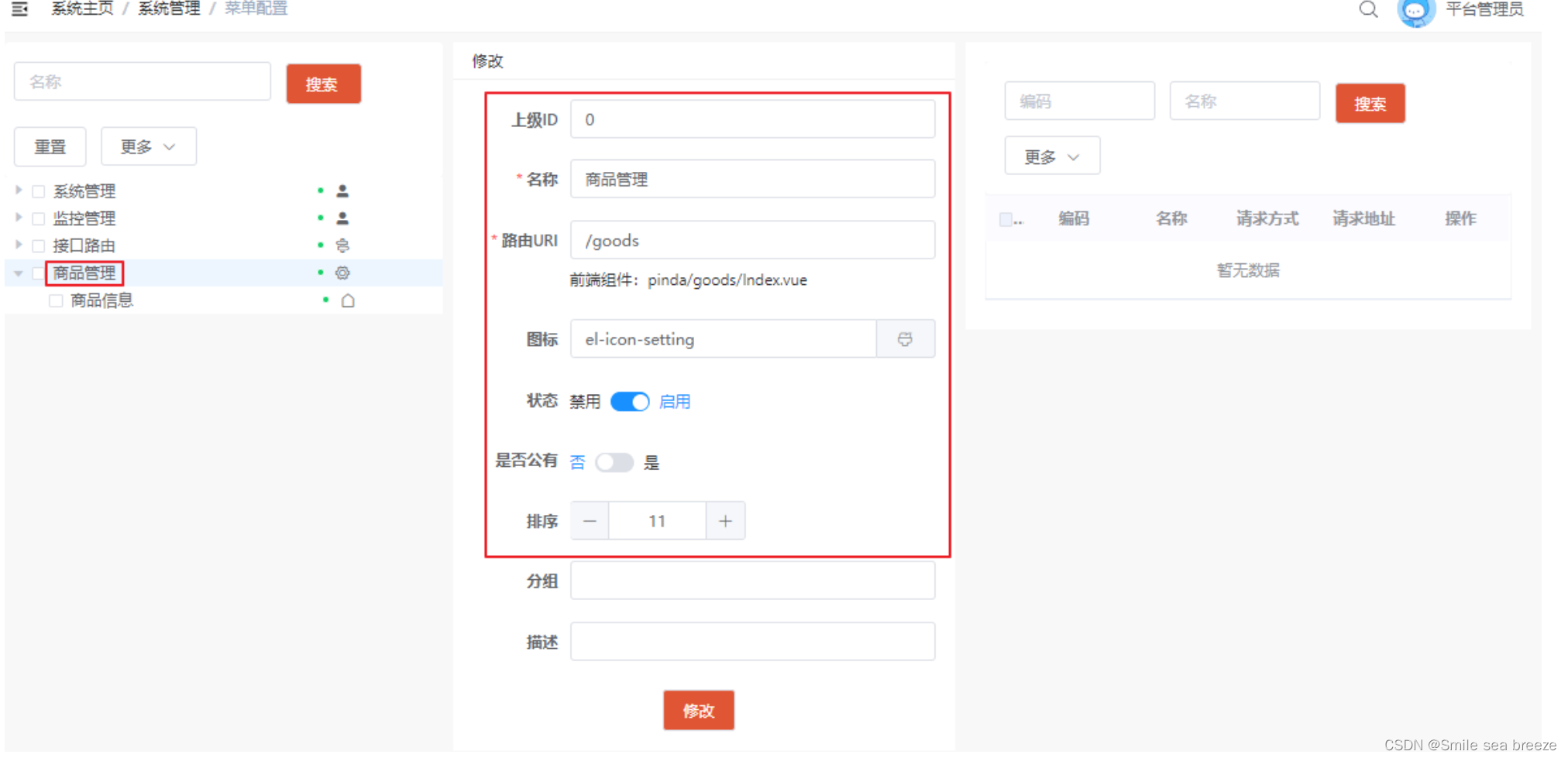Focus the 名称 field containing 商品管理
The image size is (1568, 758).
752,179
